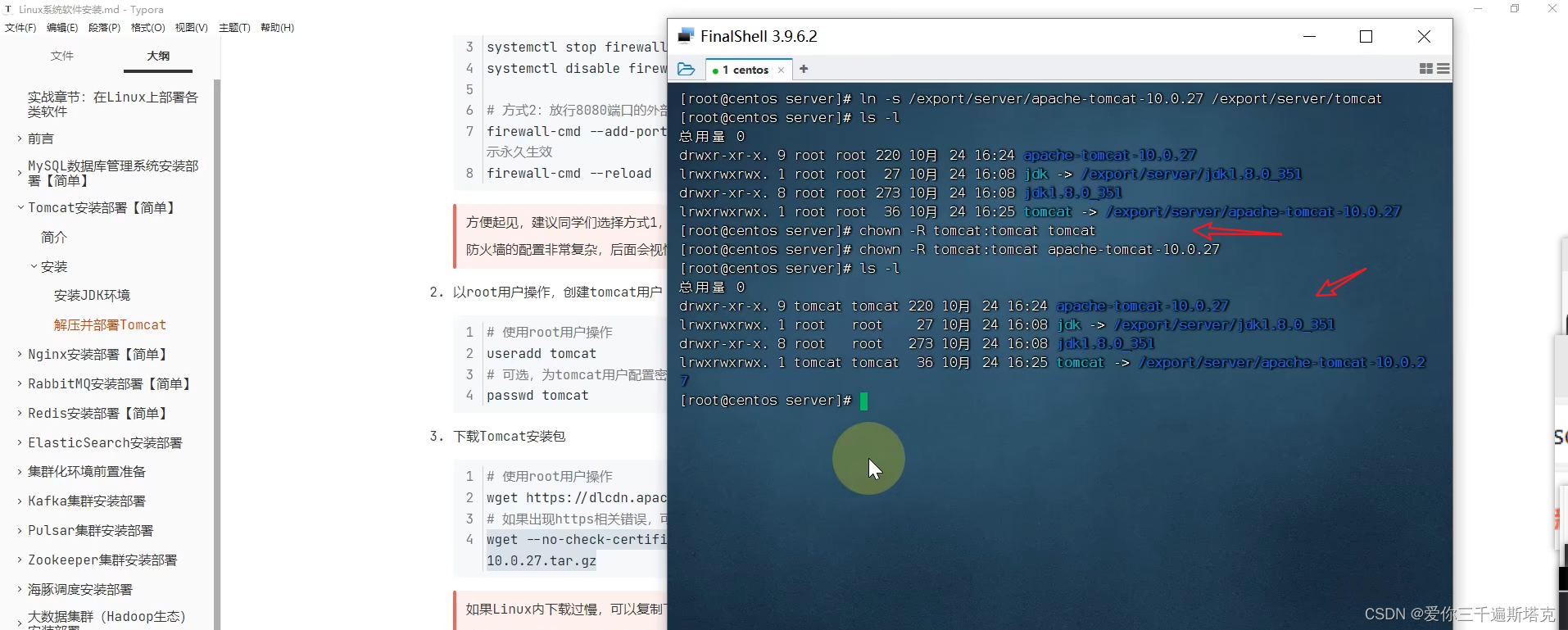Image resolution: width=1568 pixels, height=630 pixels.
Task: Click 'useradd tomcat' code line
Action: point(542,354)
